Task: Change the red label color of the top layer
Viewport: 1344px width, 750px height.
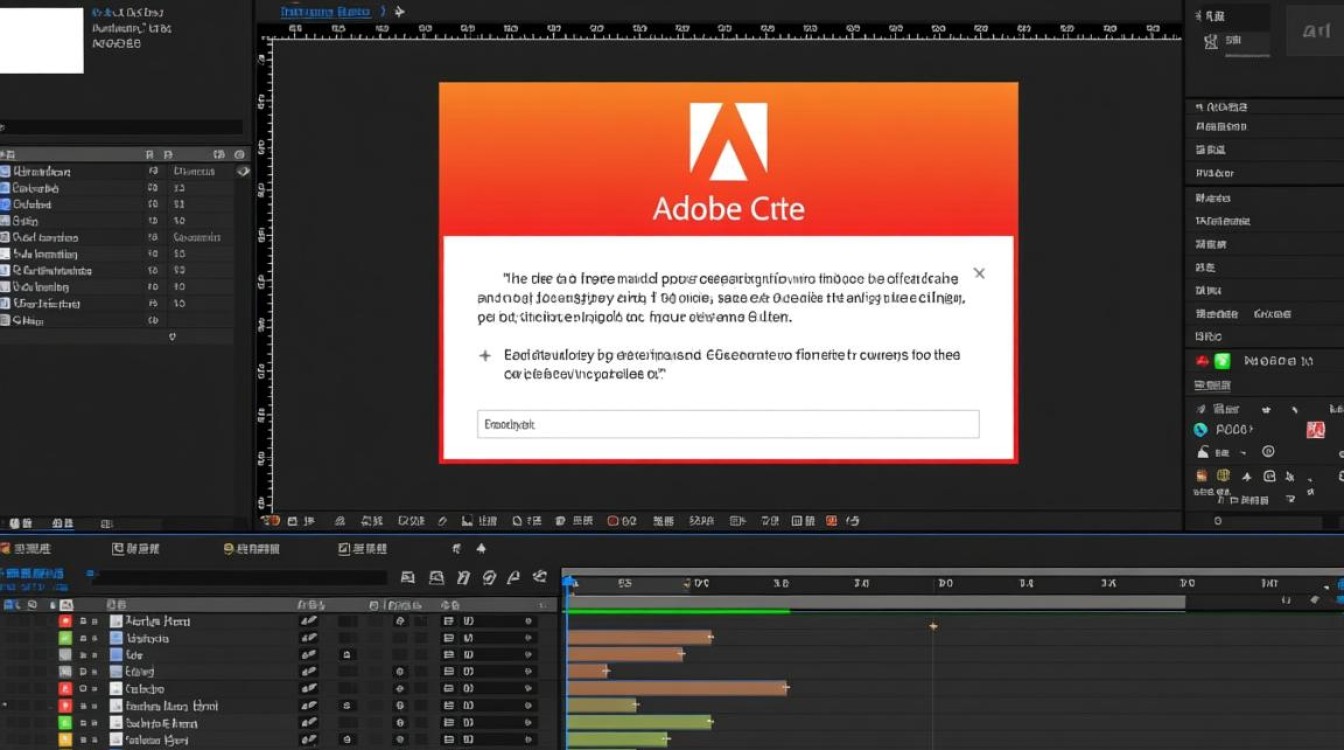Action: pos(65,621)
